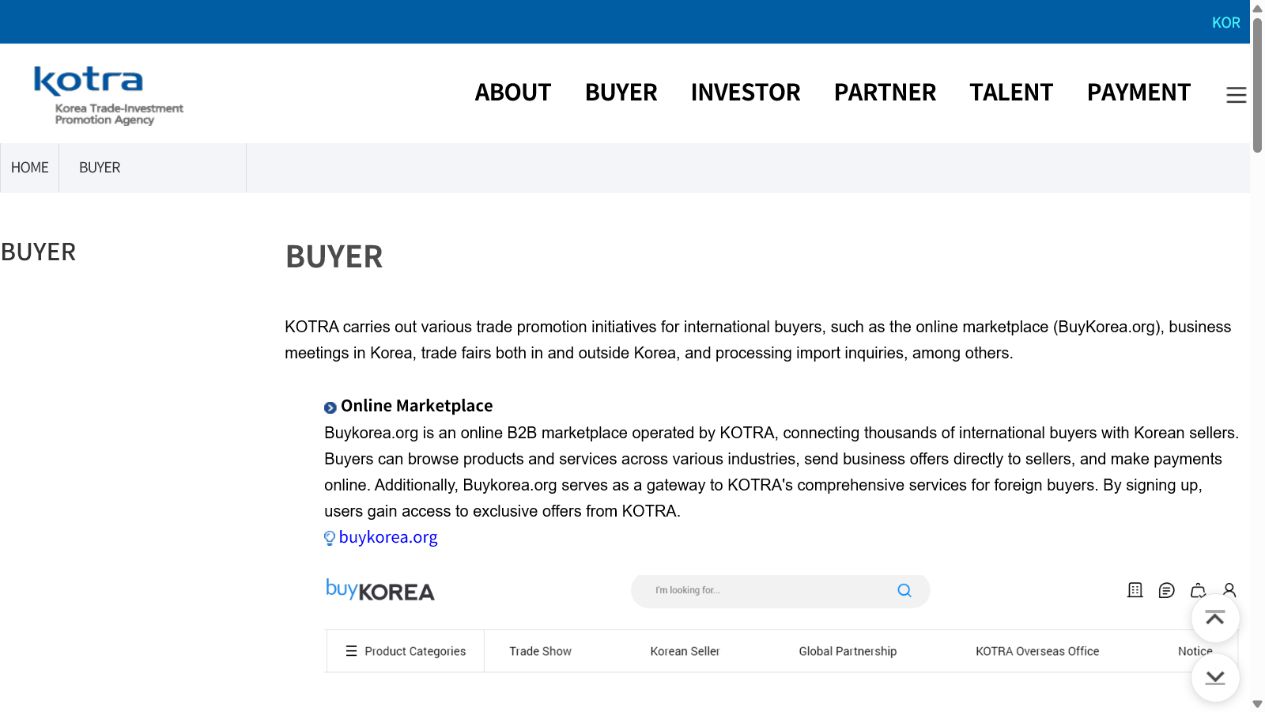The image size is (1265, 712).
Task: Go to HOME in breadcrumb
Action: pyautogui.click(x=30, y=167)
